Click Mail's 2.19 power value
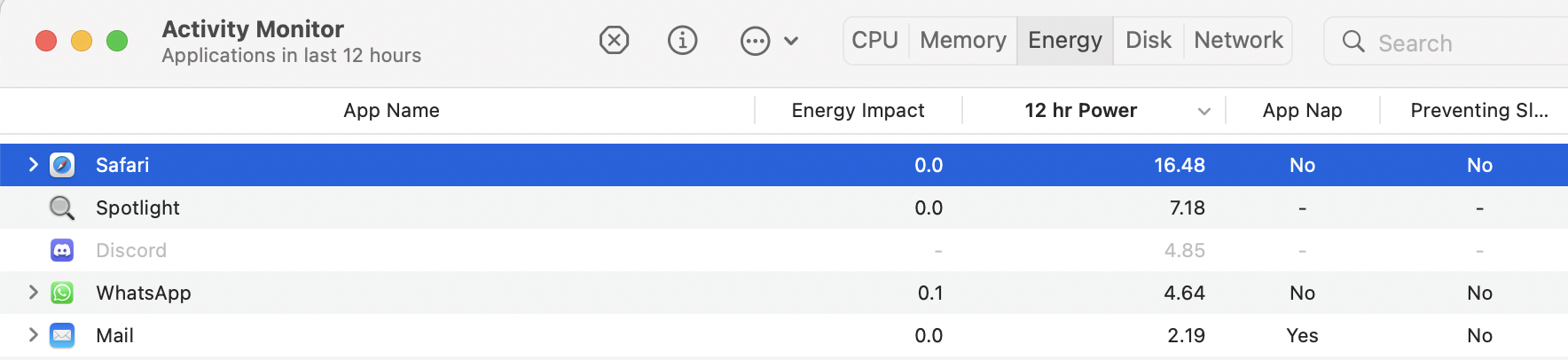 point(1187,335)
